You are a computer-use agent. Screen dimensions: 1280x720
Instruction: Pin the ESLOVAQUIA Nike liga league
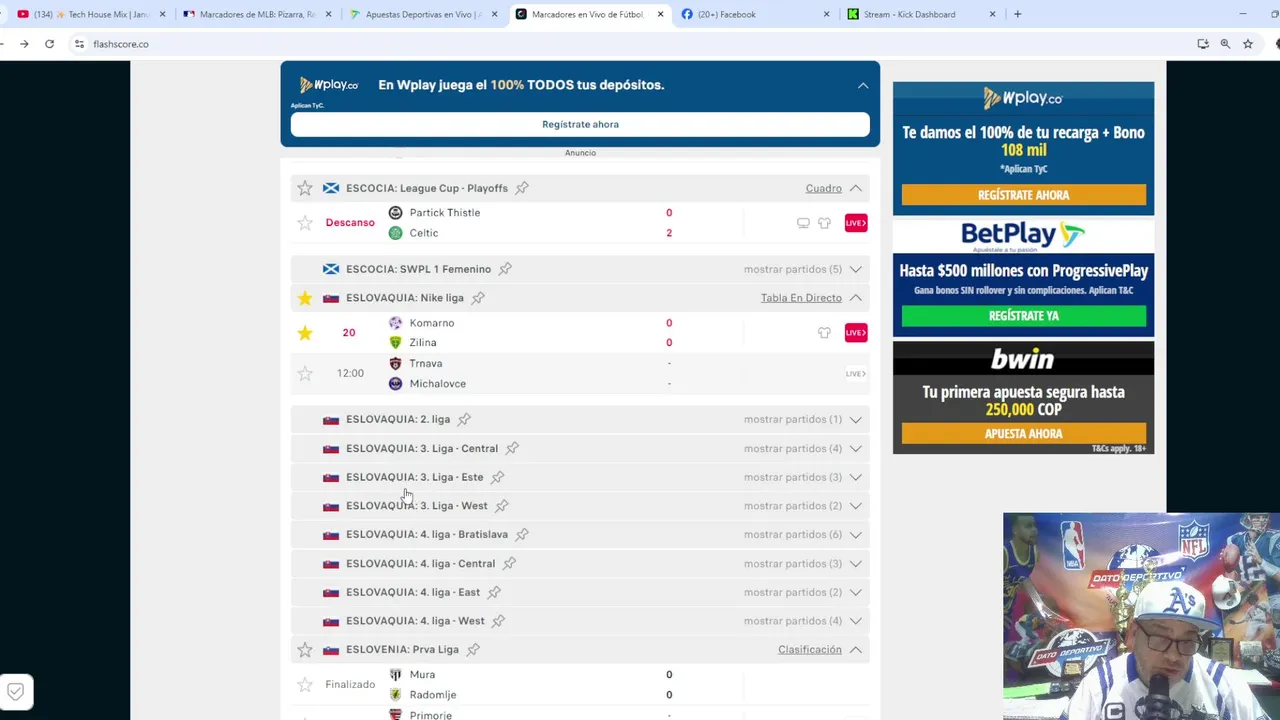478,298
